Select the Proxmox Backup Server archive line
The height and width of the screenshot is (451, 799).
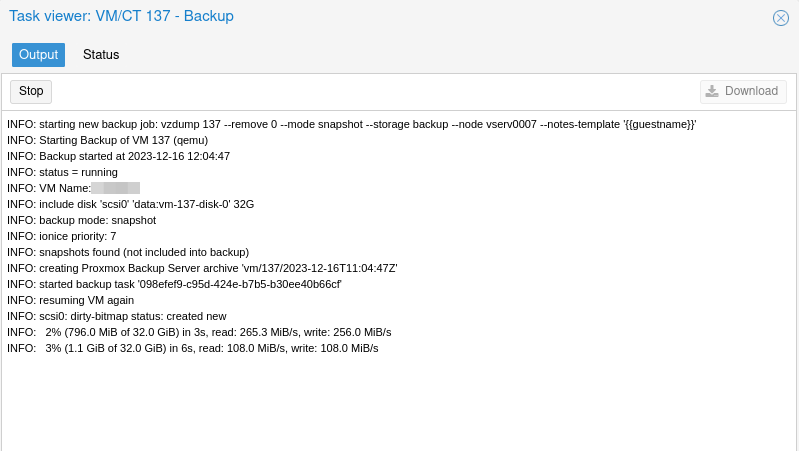[x=202, y=268]
